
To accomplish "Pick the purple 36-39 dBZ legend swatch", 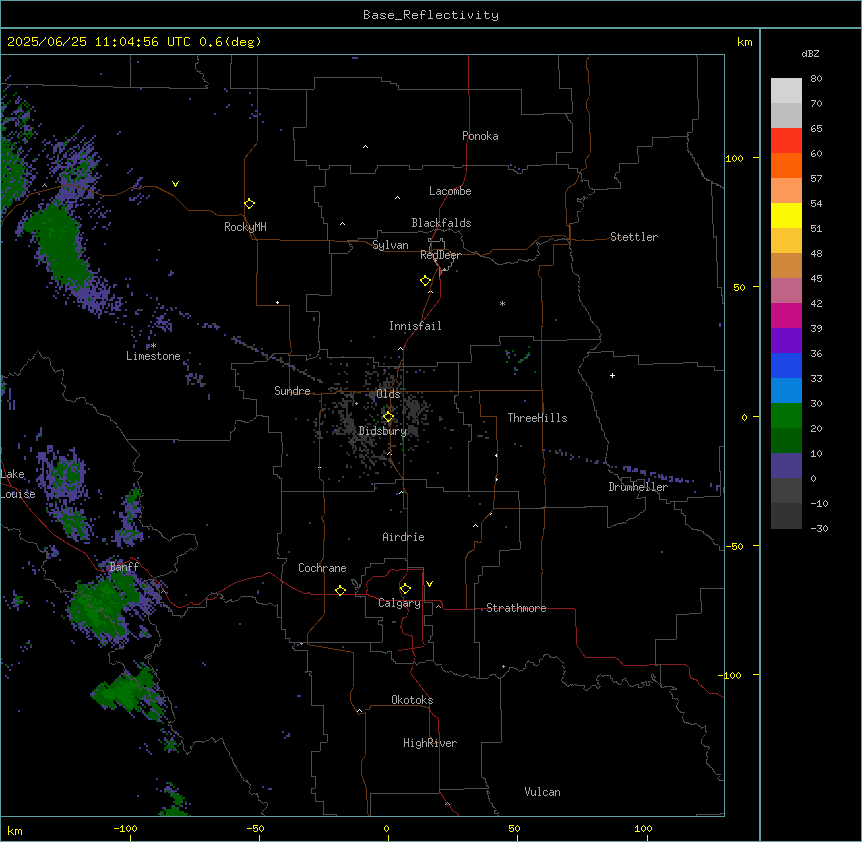I will tap(786, 341).
